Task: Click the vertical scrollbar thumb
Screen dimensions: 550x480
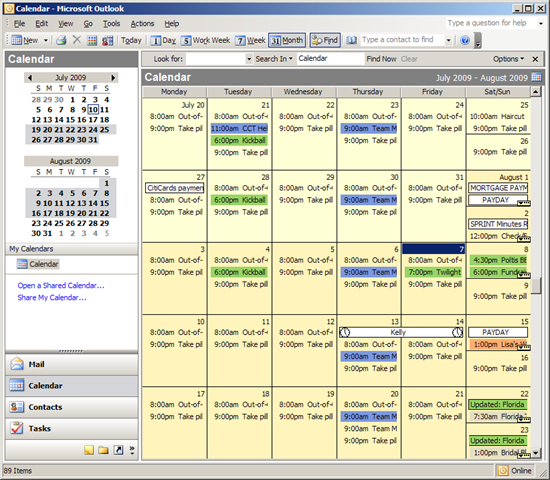Action: (x=536, y=286)
